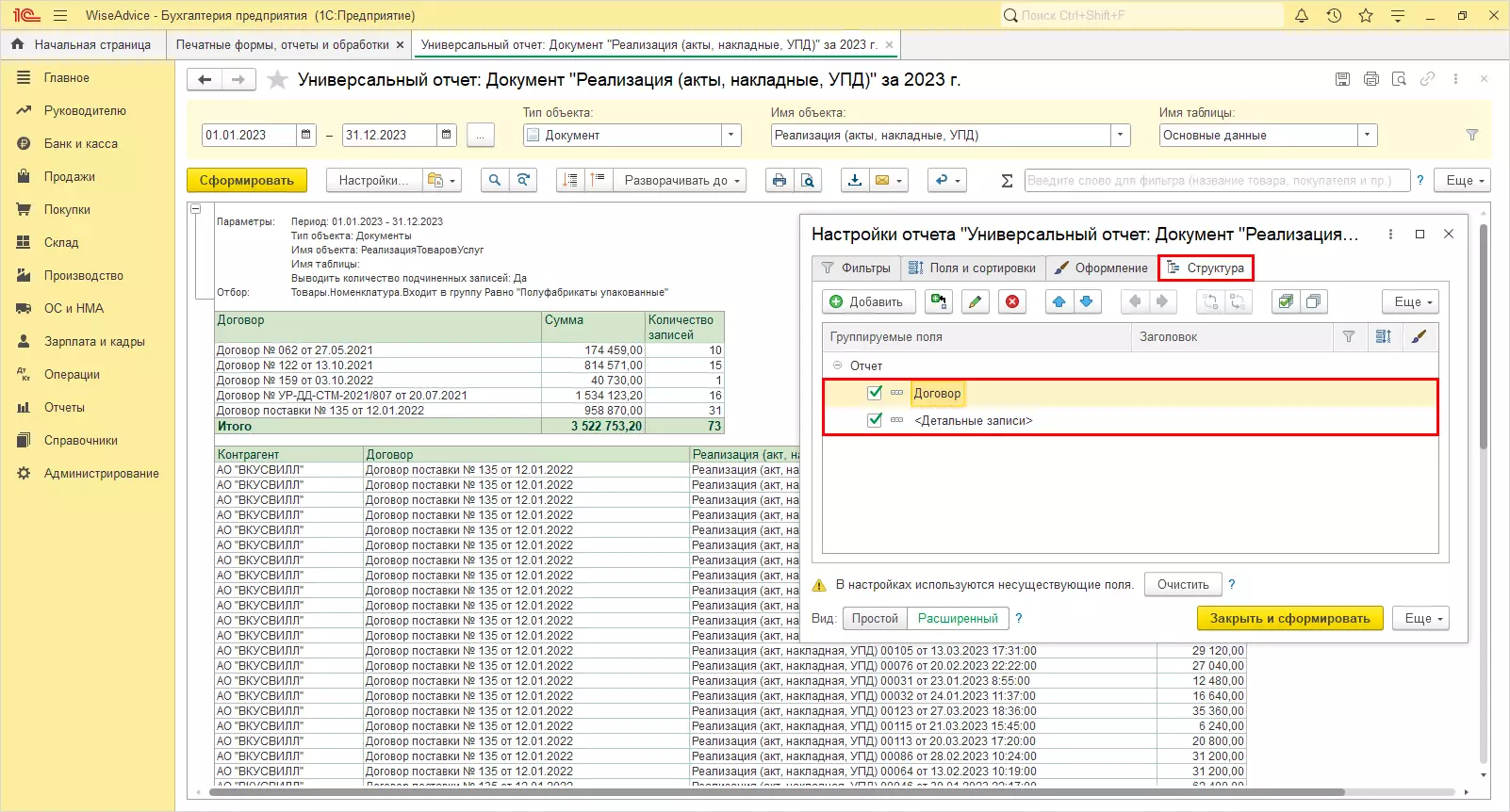The width and height of the screenshot is (1510, 812).
Task: Switch to the Фильтры tab
Action: (856, 268)
